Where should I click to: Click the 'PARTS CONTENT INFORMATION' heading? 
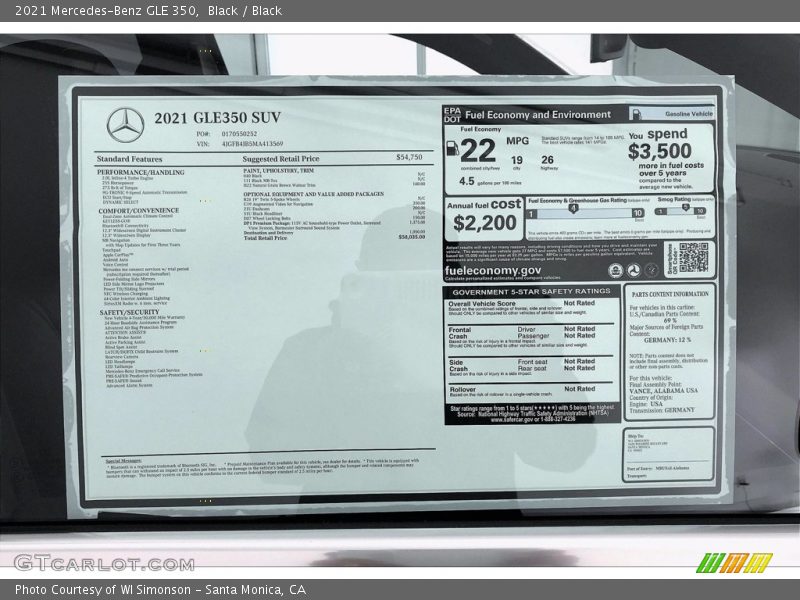670,294
